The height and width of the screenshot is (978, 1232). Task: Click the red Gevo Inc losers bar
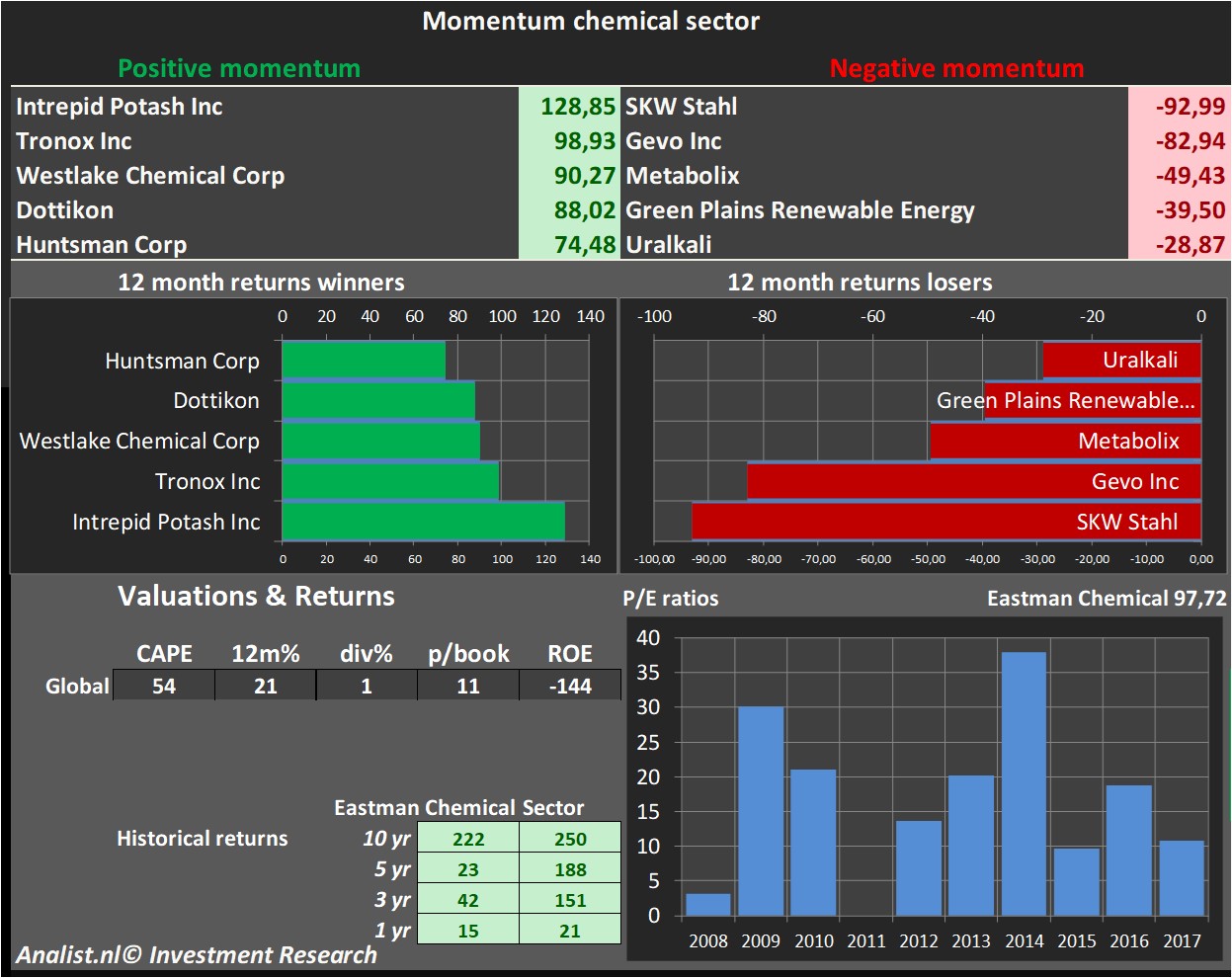(973, 481)
